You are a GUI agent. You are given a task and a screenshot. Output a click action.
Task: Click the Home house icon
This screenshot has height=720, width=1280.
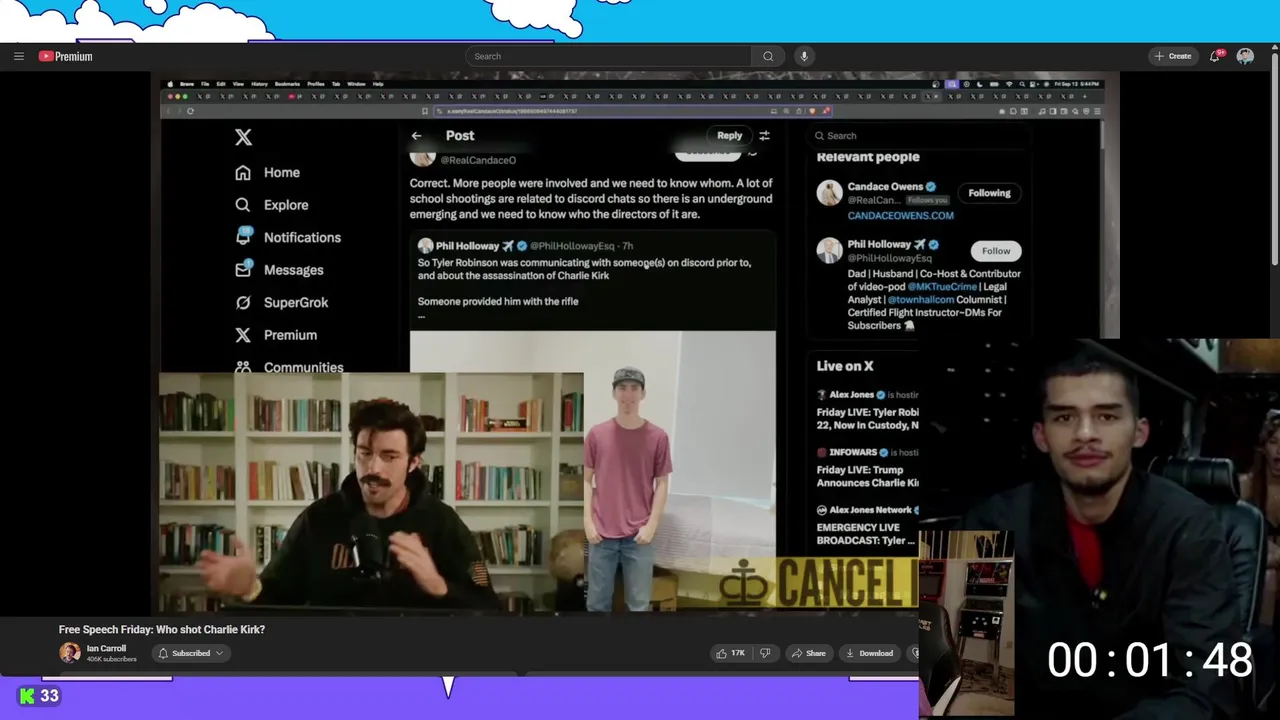click(x=243, y=172)
